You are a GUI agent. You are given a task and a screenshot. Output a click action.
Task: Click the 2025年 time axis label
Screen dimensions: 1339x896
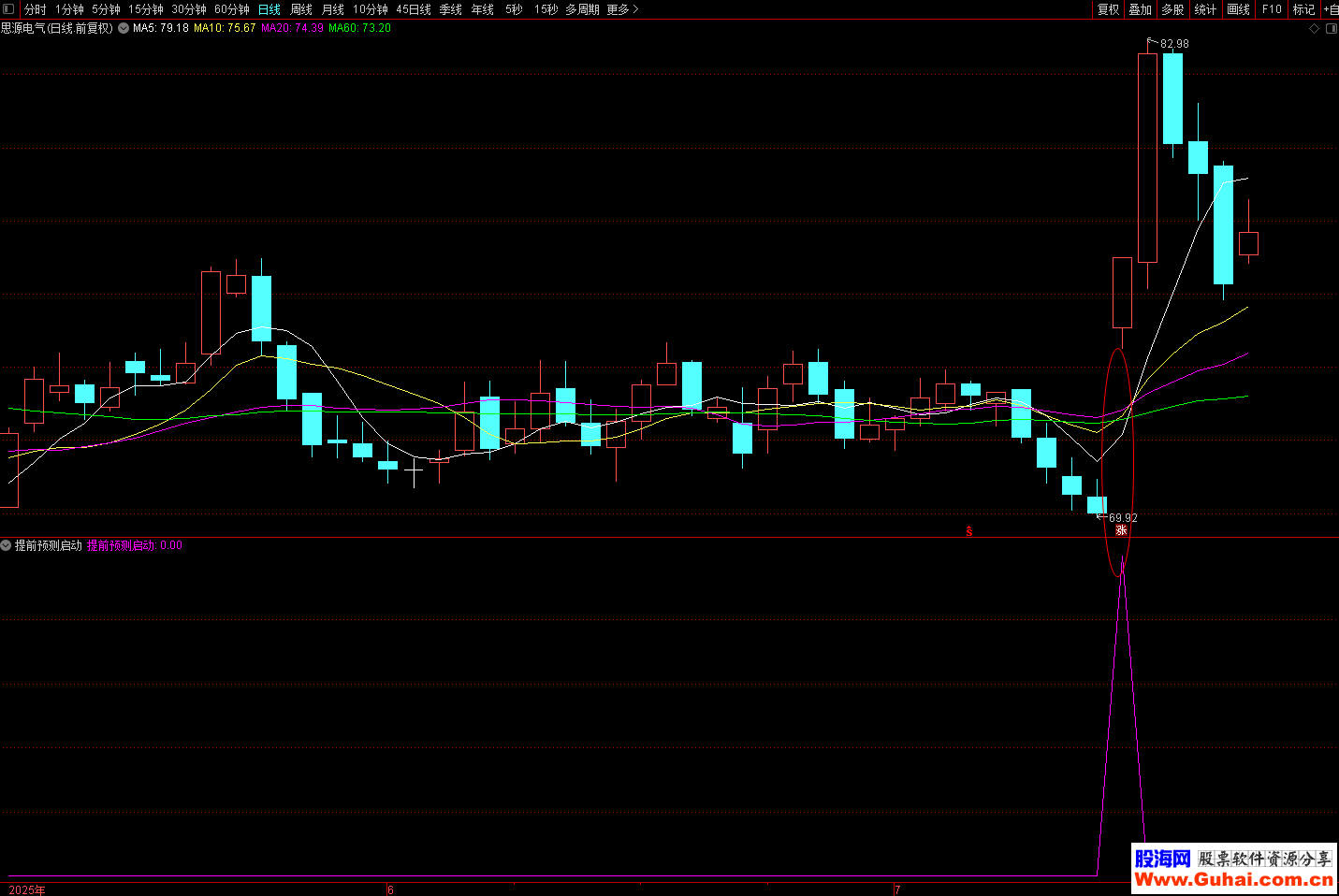pyautogui.click(x=27, y=889)
